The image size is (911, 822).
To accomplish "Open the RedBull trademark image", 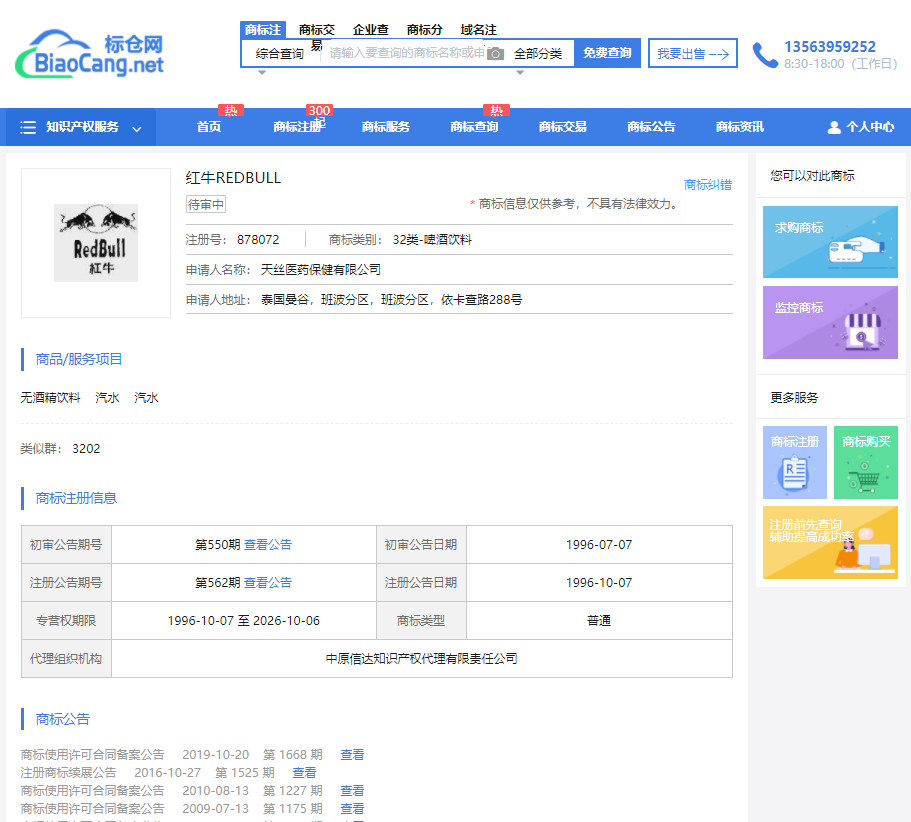I will coord(96,243).
